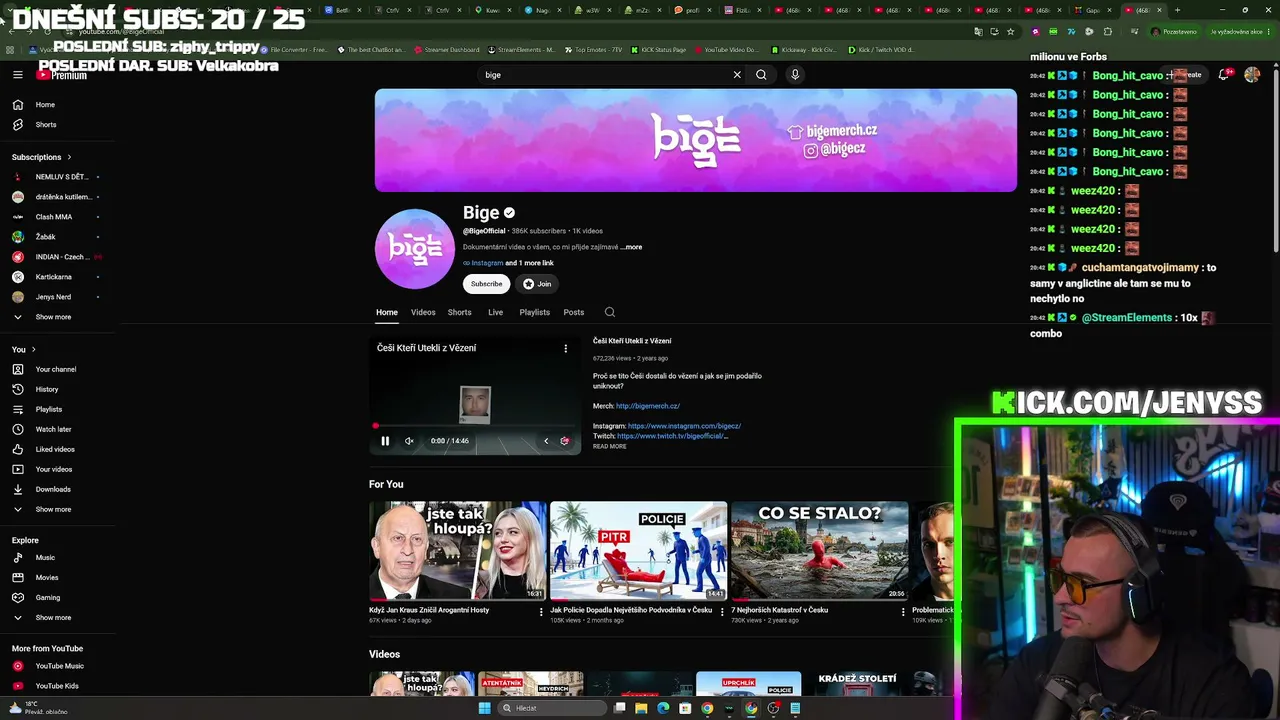Open the Bige channel avatar

coord(415,249)
